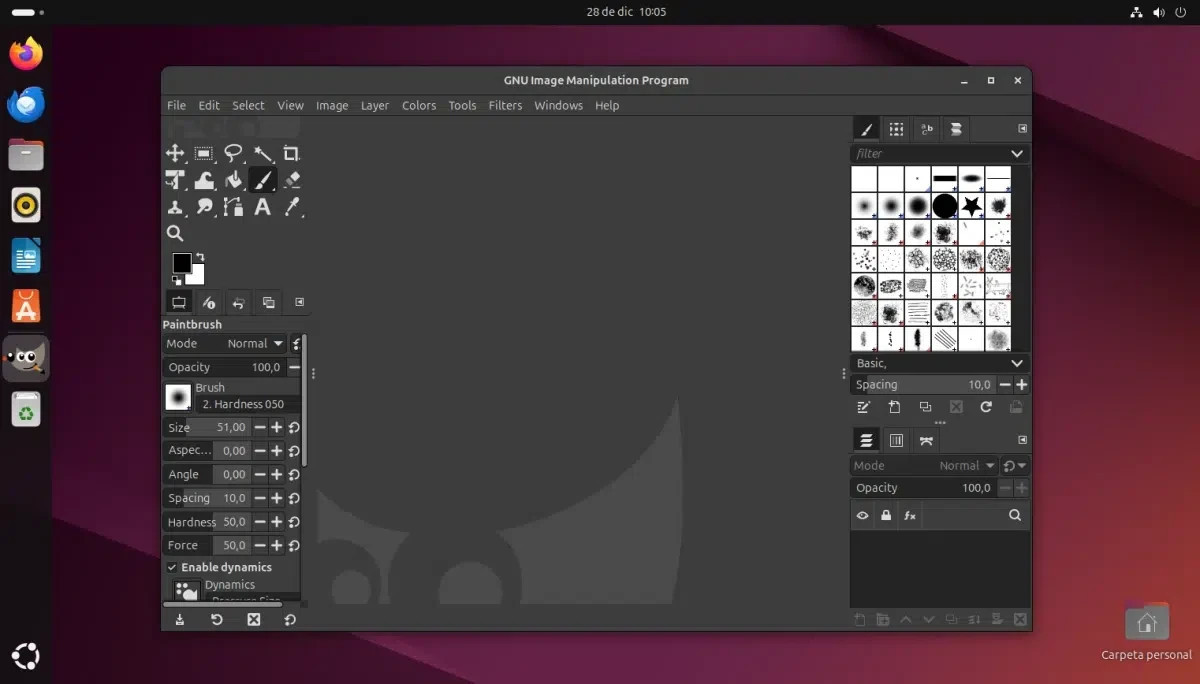Image resolution: width=1200 pixels, height=684 pixels.
Task: Increase brush Size with plus button
Action: tap(277, 427)
